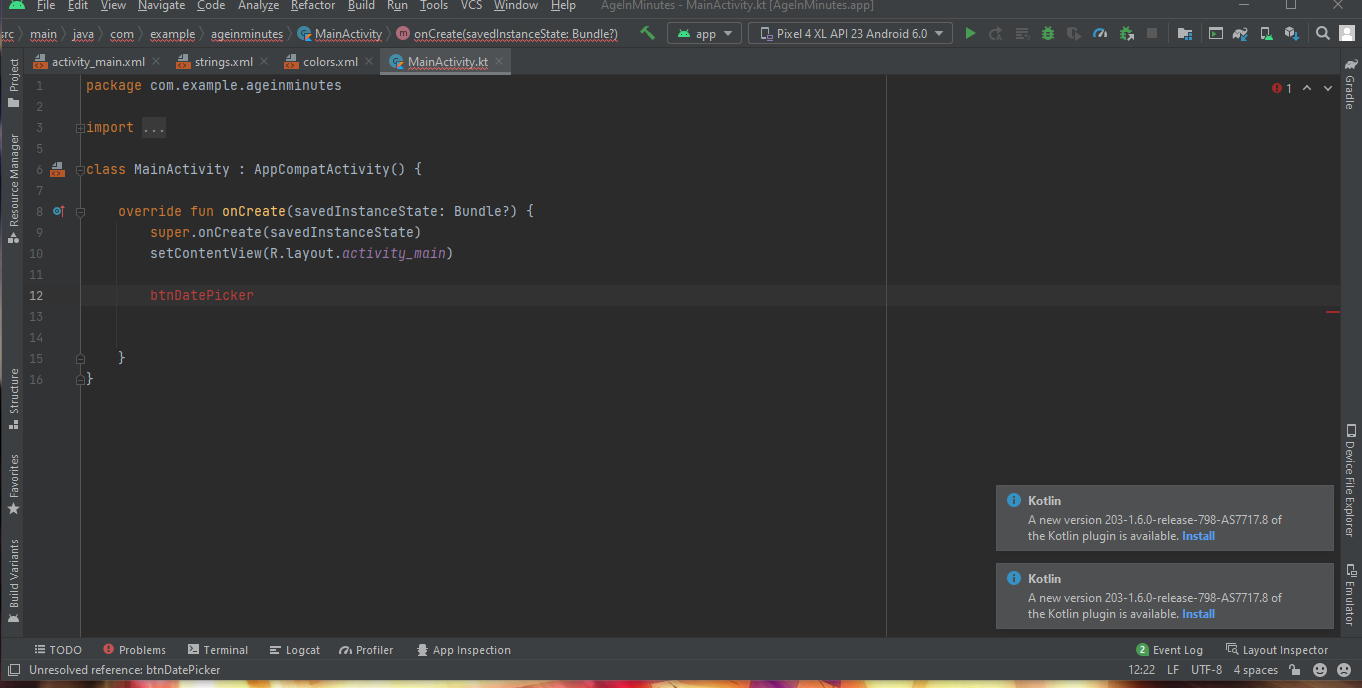The width and height of the screenshot is (1362, 688).
Task: Toggle the read-only lock icon in status bar
Action: pos(1295,670)
